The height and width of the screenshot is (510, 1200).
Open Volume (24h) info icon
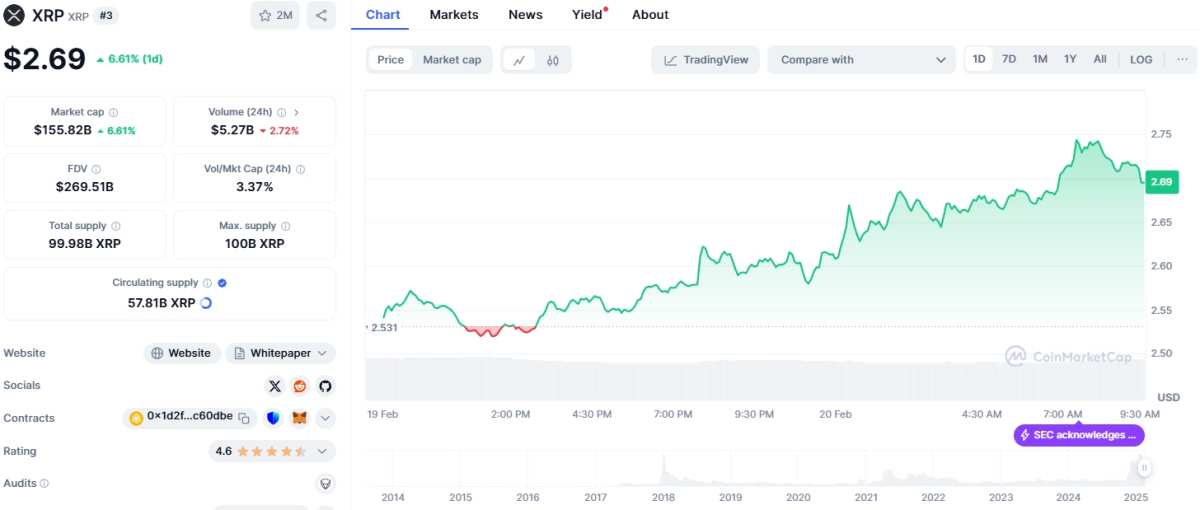coord(282,113)
